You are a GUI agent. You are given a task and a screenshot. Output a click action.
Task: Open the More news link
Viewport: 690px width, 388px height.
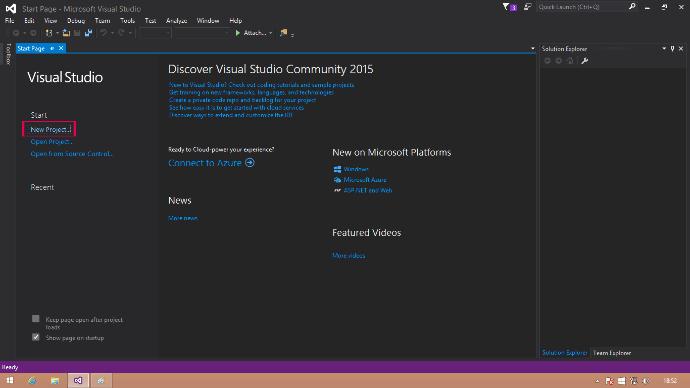183,218
